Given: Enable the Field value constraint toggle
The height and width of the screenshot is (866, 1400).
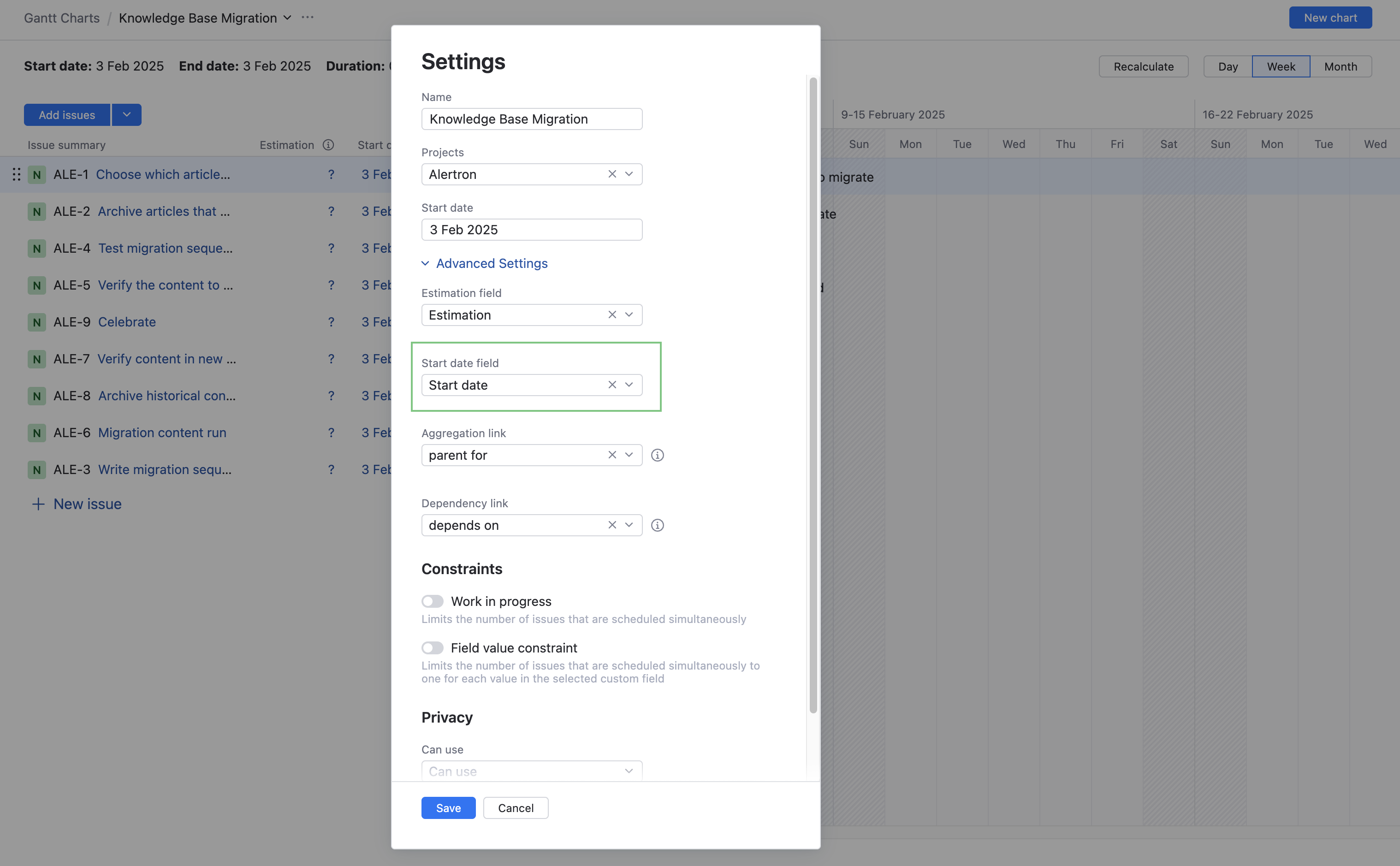Looking at the screenshot, I should click(432, 648).
